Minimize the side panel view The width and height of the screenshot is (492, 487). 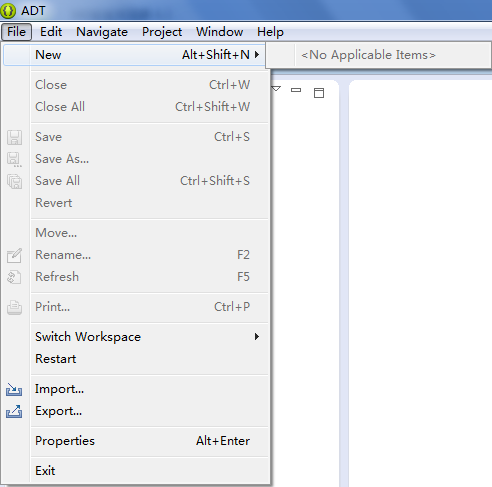coord(296,90)
